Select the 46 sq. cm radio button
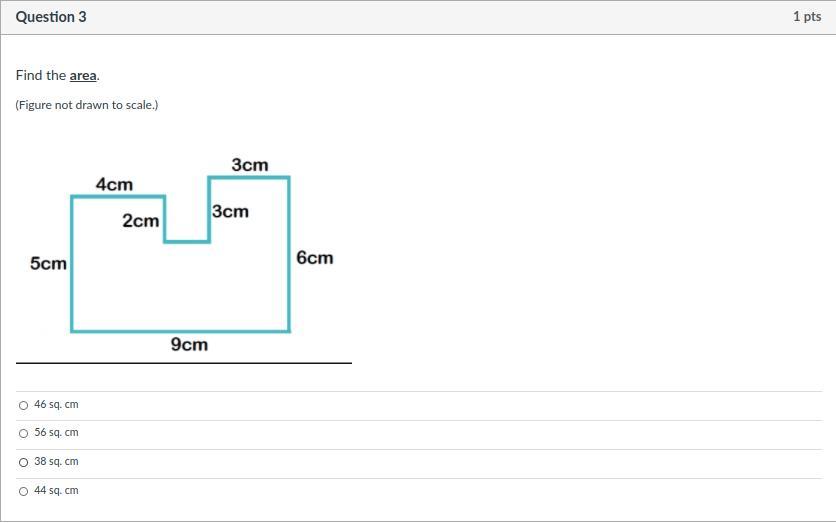The height and width of the screenshot is (523, 836). point(23,405)
